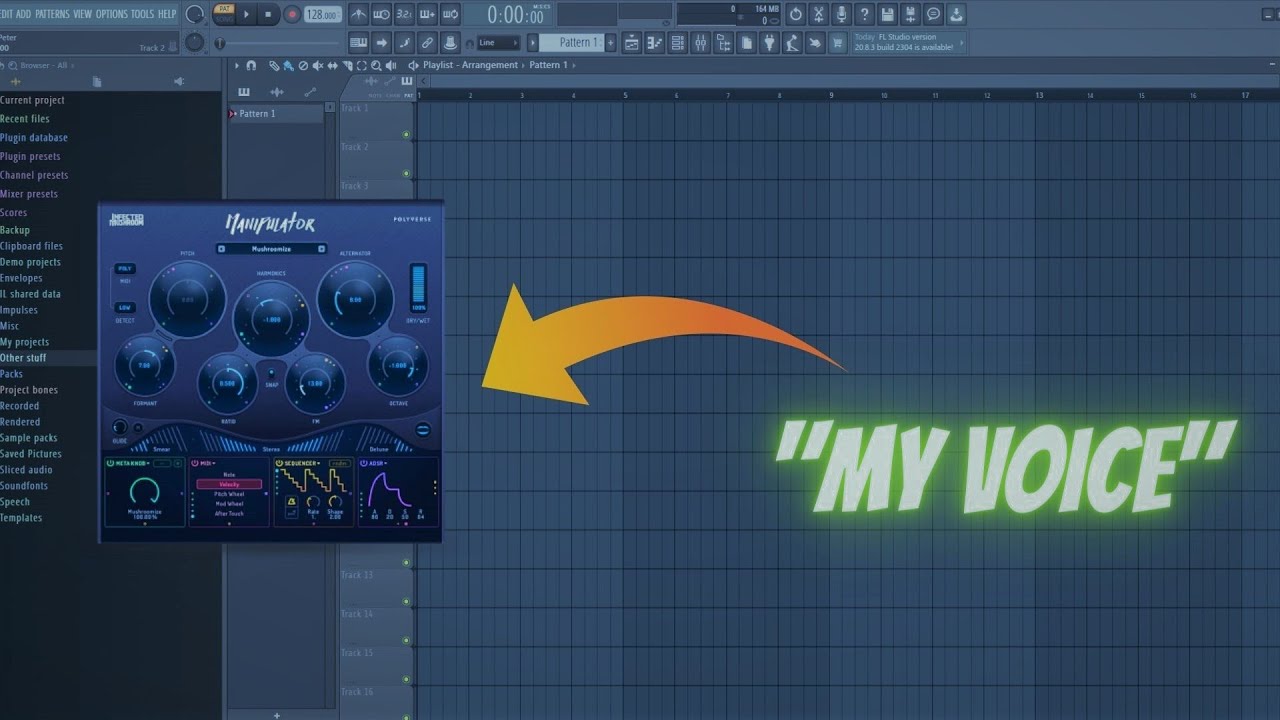Click the Smear slider in Manipulator
This screenshot has width=1280, height=720.
[161, 440]
